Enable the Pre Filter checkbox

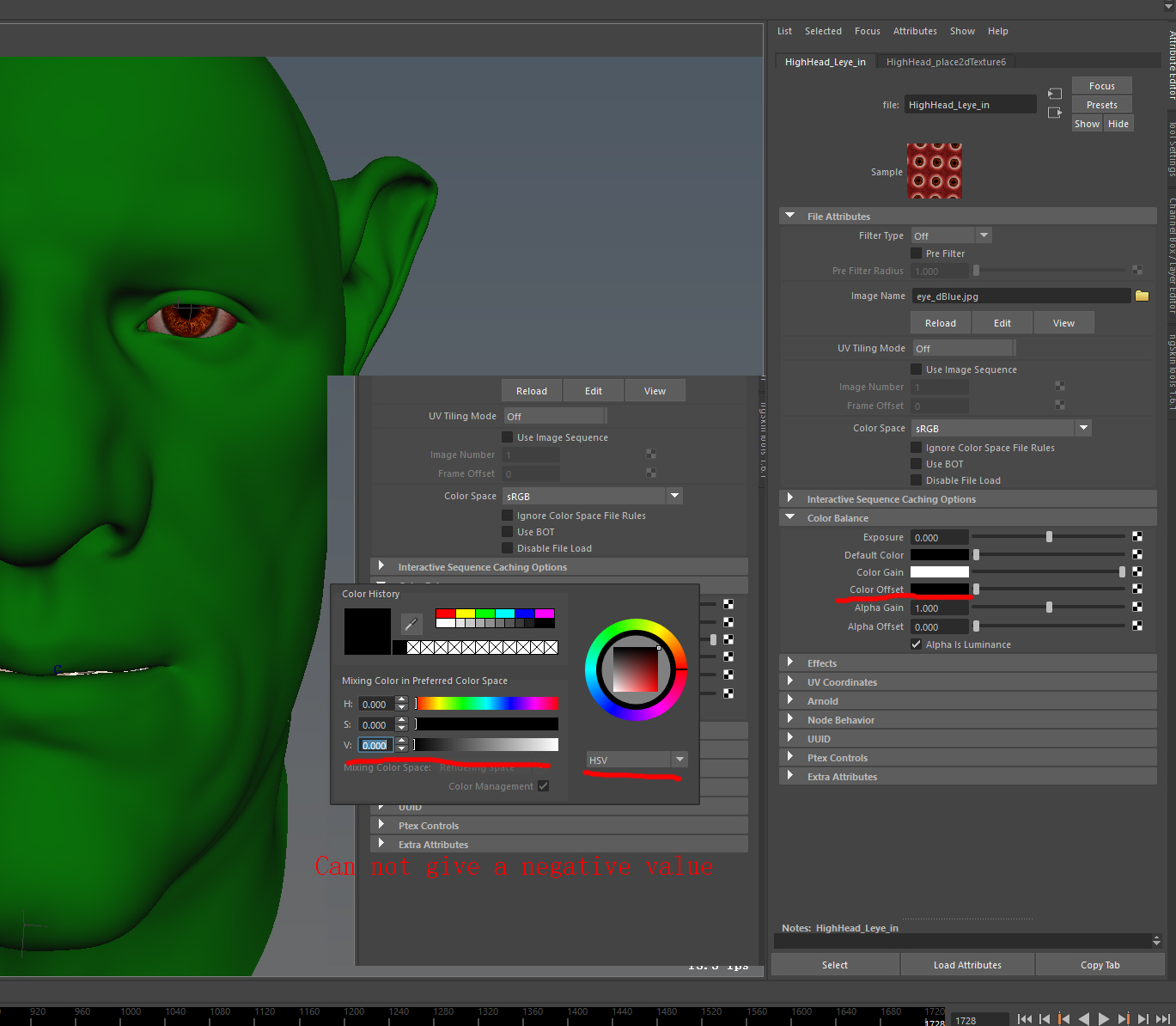916,253
